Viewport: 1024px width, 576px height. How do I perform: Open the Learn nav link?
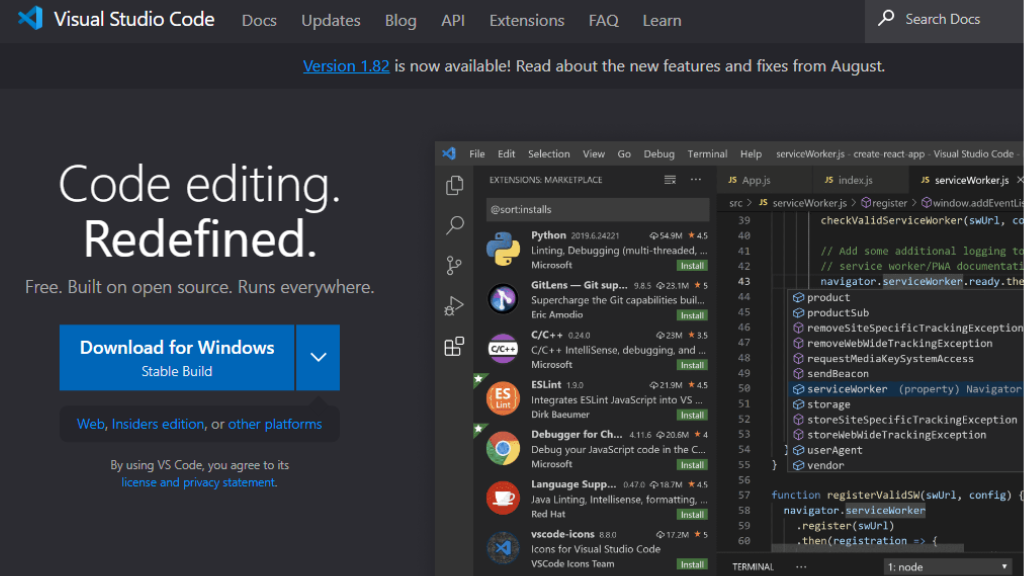[662, 20]
